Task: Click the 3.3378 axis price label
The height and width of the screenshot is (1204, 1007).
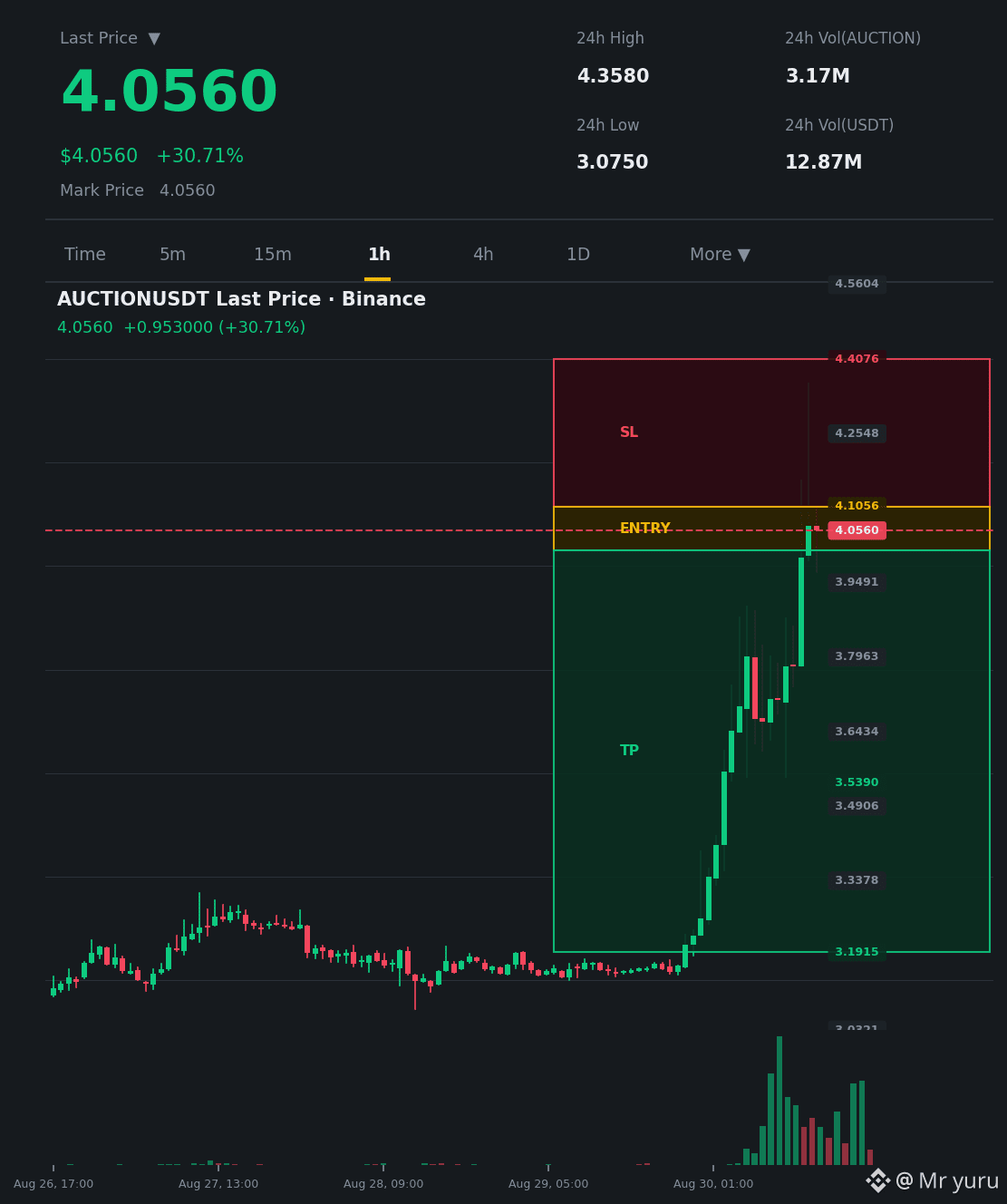Action: click(857, 880)
